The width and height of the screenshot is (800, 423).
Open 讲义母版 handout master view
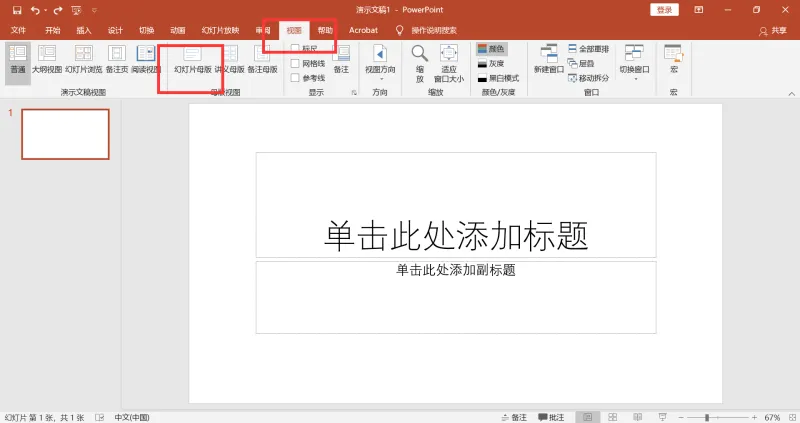[230, 60]
